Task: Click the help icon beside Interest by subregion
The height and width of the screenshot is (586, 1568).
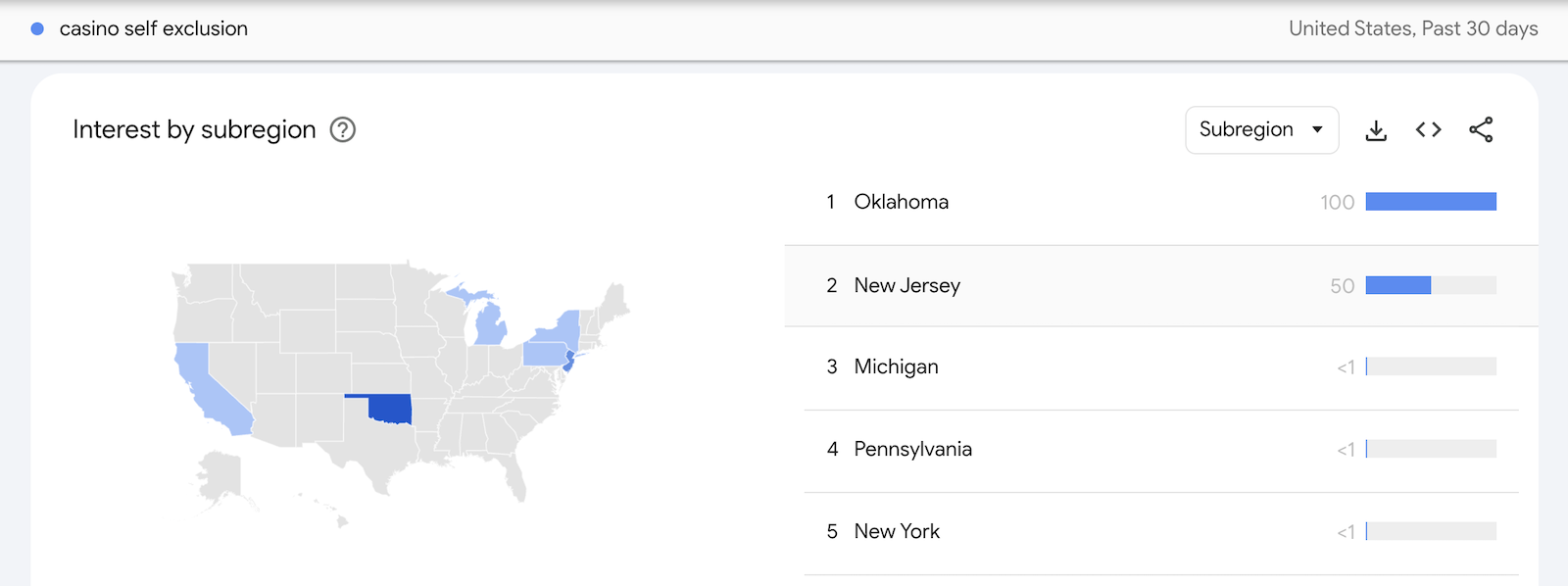Action: coord(342,129)
